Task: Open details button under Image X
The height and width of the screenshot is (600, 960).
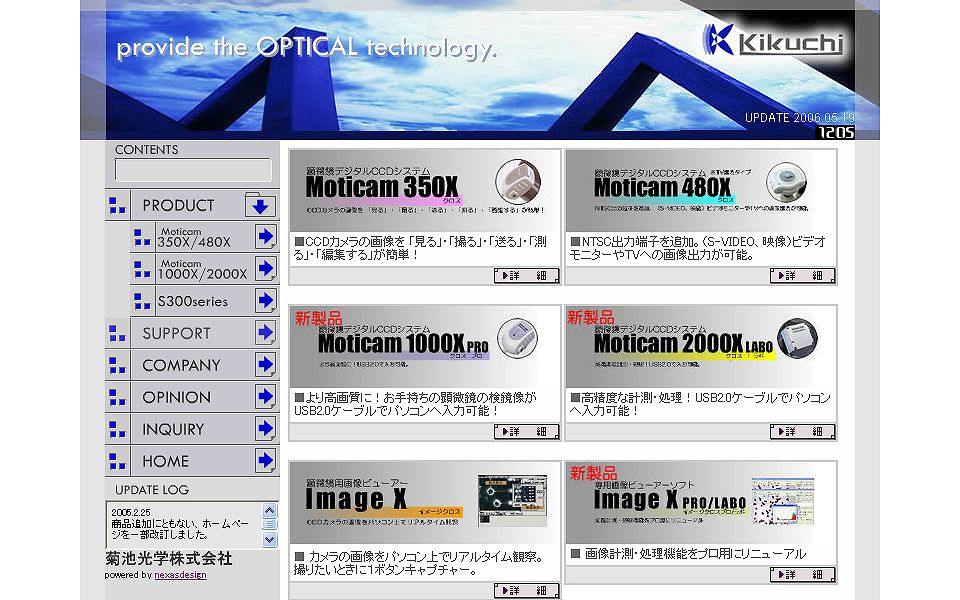Action: [x=527, y=590]
